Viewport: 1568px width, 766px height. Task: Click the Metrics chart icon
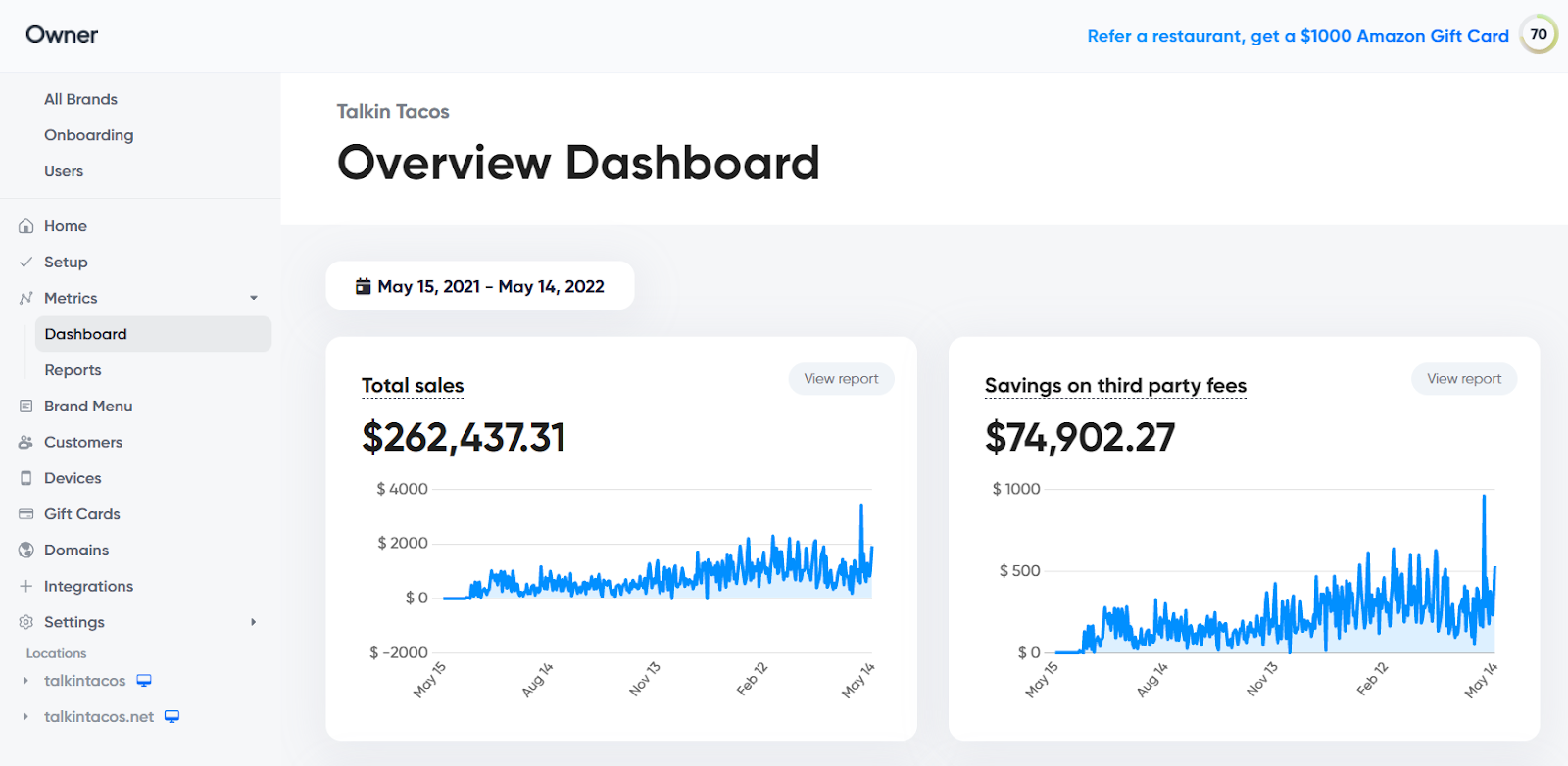(x=26, y=298)
